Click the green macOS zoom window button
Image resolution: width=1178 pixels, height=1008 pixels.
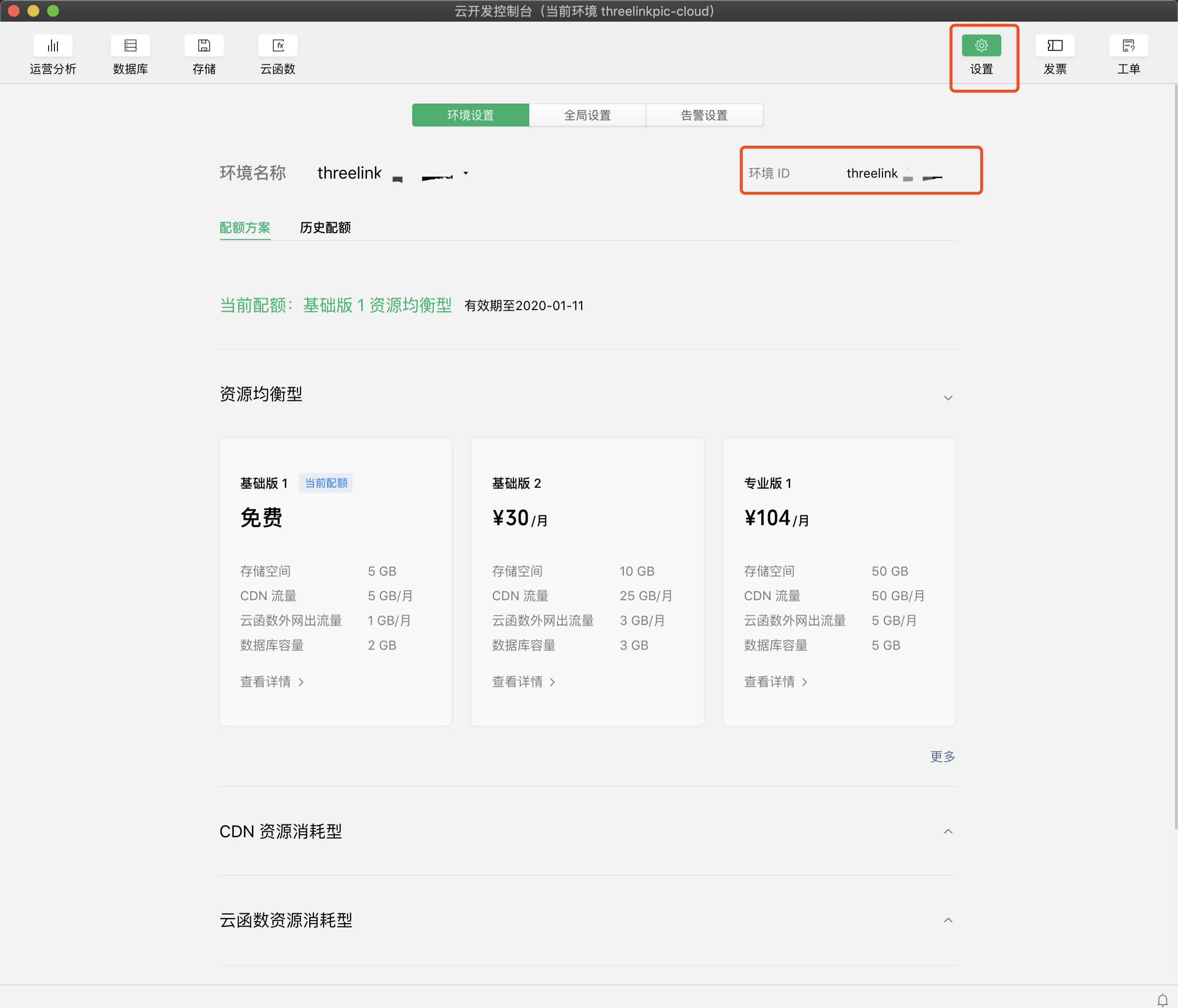[x=53, y=11]
